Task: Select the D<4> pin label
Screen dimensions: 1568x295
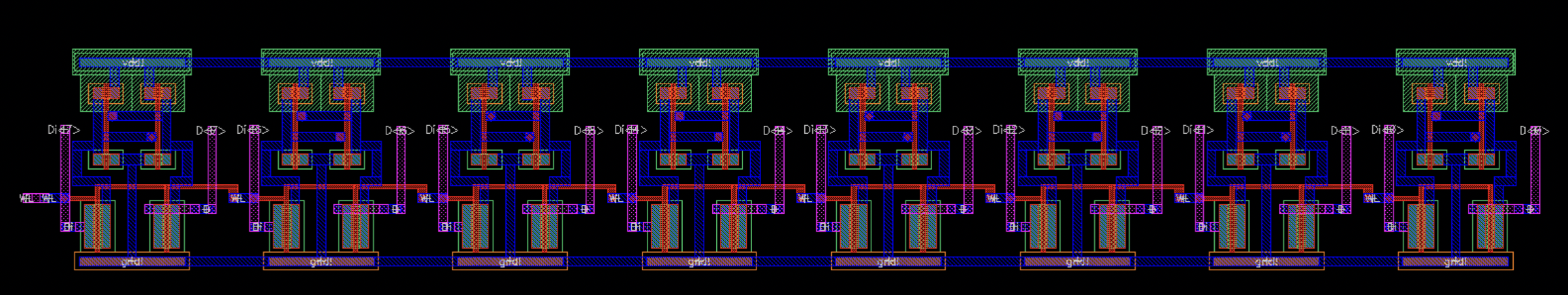Action: [777, 131]
